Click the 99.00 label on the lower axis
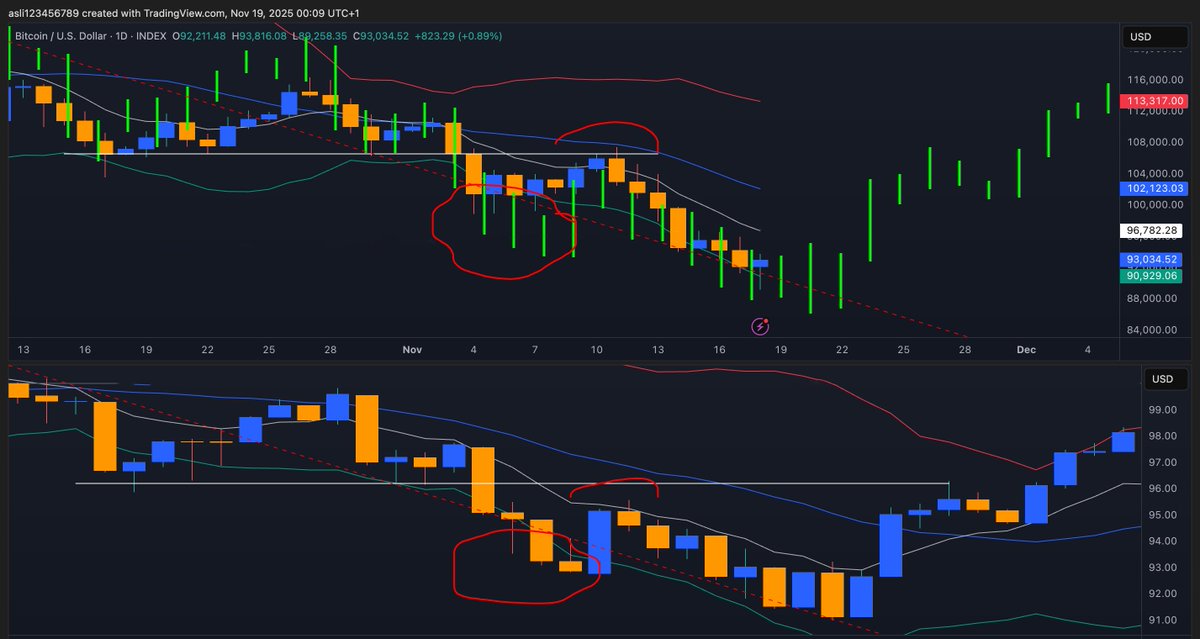Viewport: 1200px width, 639px height. point(1162,410)
